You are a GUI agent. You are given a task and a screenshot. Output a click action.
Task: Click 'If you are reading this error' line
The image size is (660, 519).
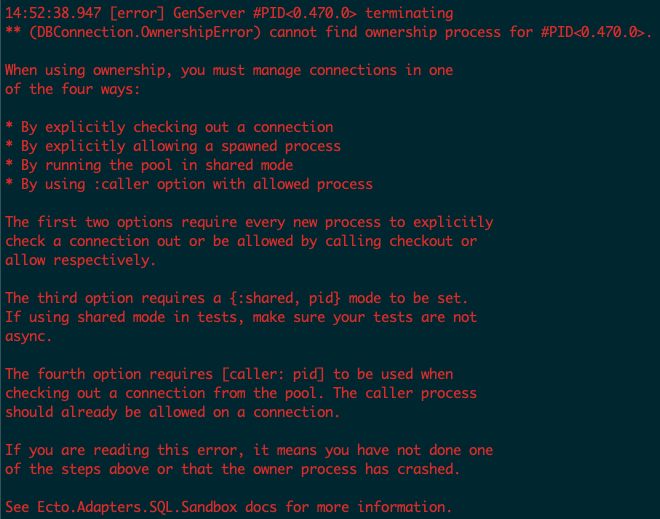(x=249, y=450)
